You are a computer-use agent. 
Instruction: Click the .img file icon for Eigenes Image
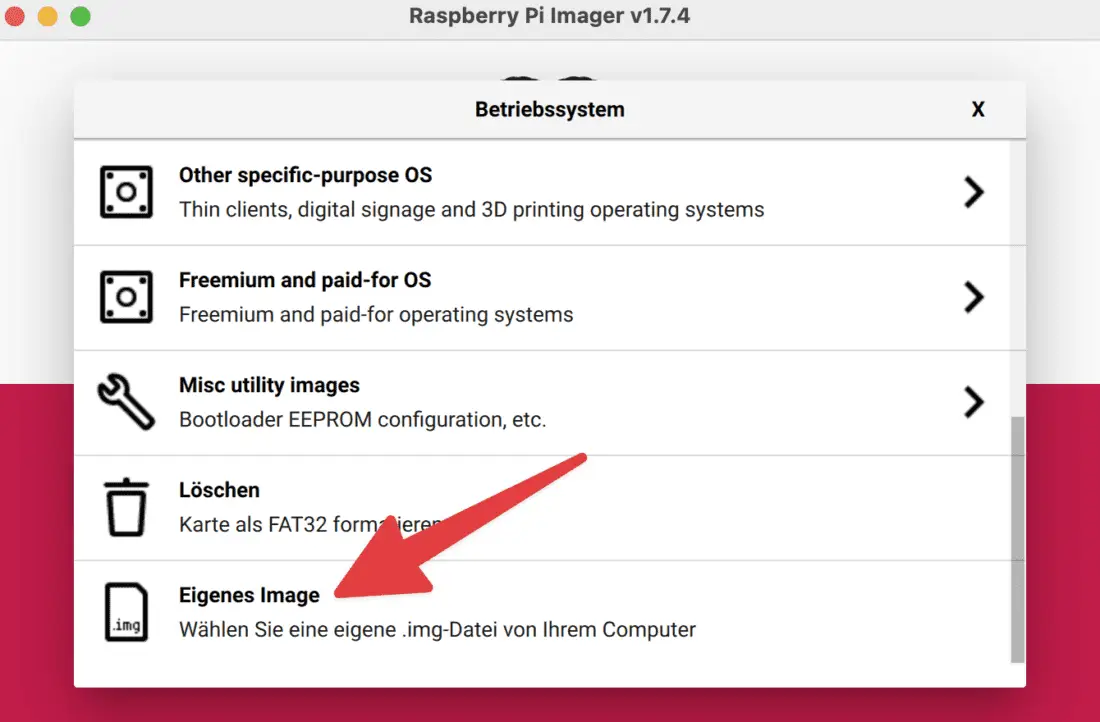[x=126, y=612]
